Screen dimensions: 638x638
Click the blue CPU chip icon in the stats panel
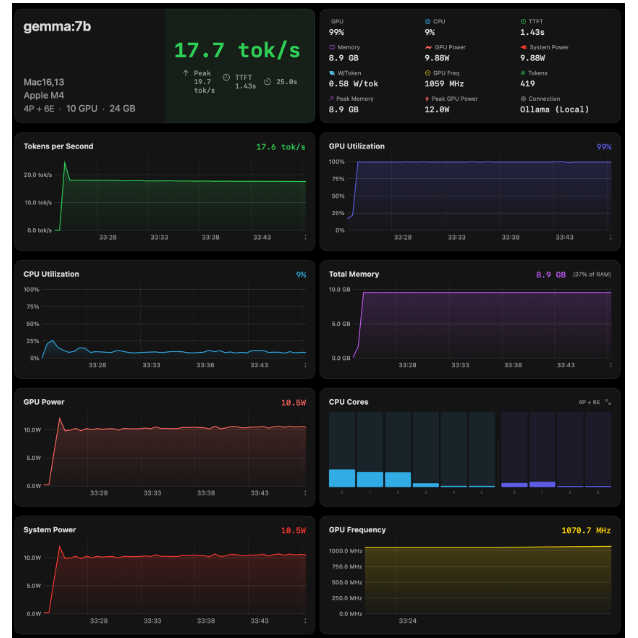[427, 22]
